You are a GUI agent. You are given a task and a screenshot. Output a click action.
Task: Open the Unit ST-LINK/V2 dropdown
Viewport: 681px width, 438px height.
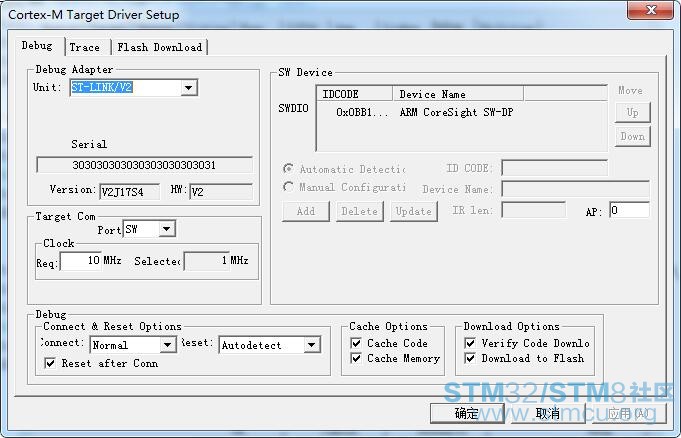(188, 88)
